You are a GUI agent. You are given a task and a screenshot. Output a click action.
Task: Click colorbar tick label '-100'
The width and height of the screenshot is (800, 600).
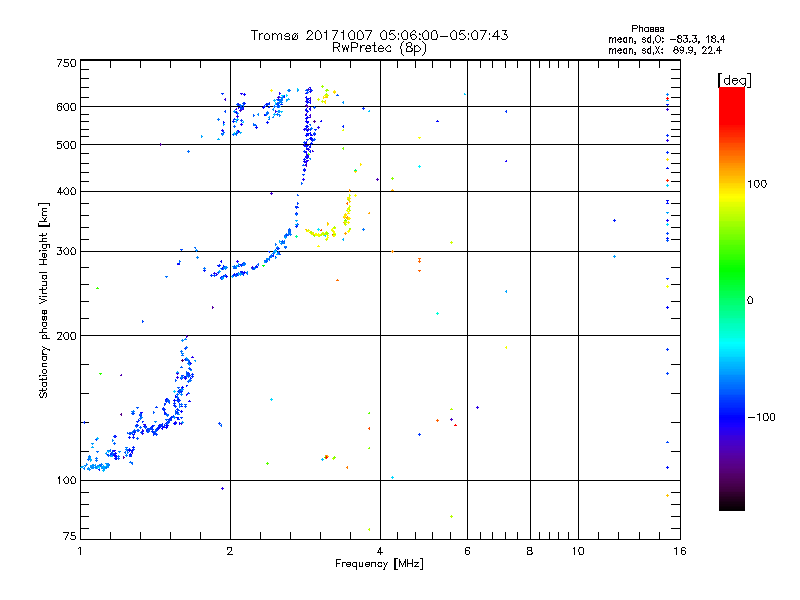[761, 417]
